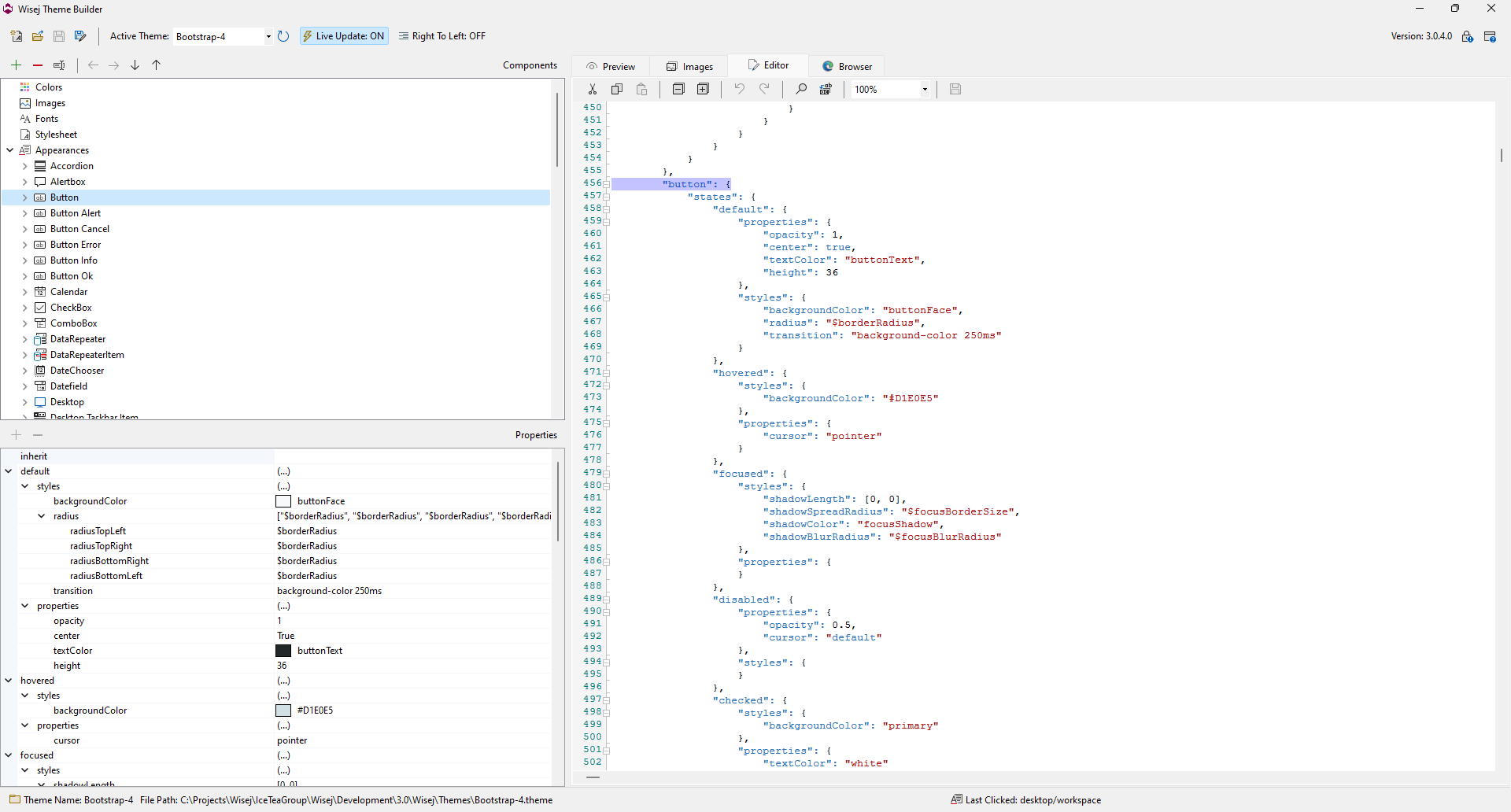Select the CheckBox appearance item
Viewport: 1511px width, 812px height.
(71, 308)
